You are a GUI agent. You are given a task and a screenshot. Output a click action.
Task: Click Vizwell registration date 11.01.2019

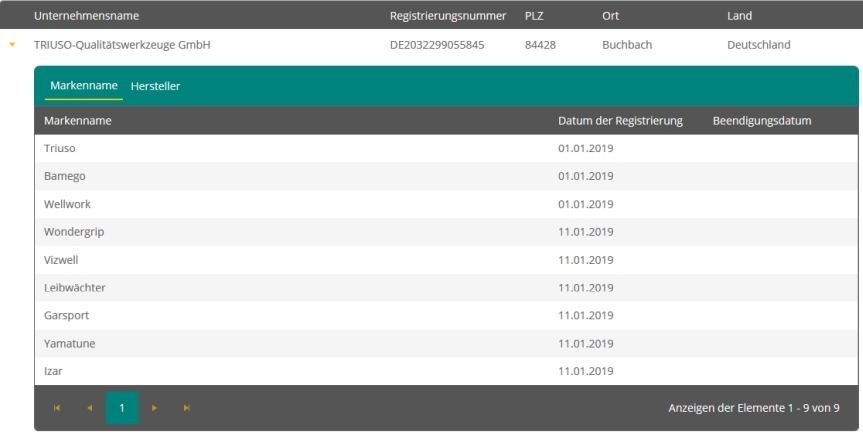586,260
